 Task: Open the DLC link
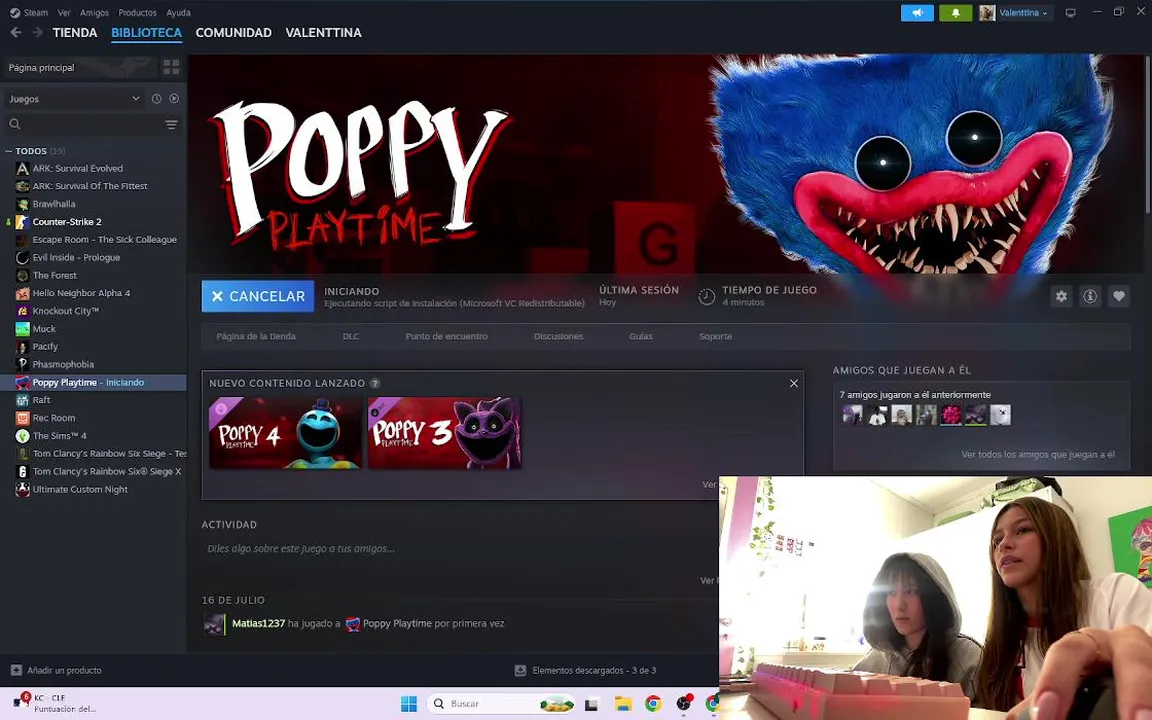click(x=350, y=336)
